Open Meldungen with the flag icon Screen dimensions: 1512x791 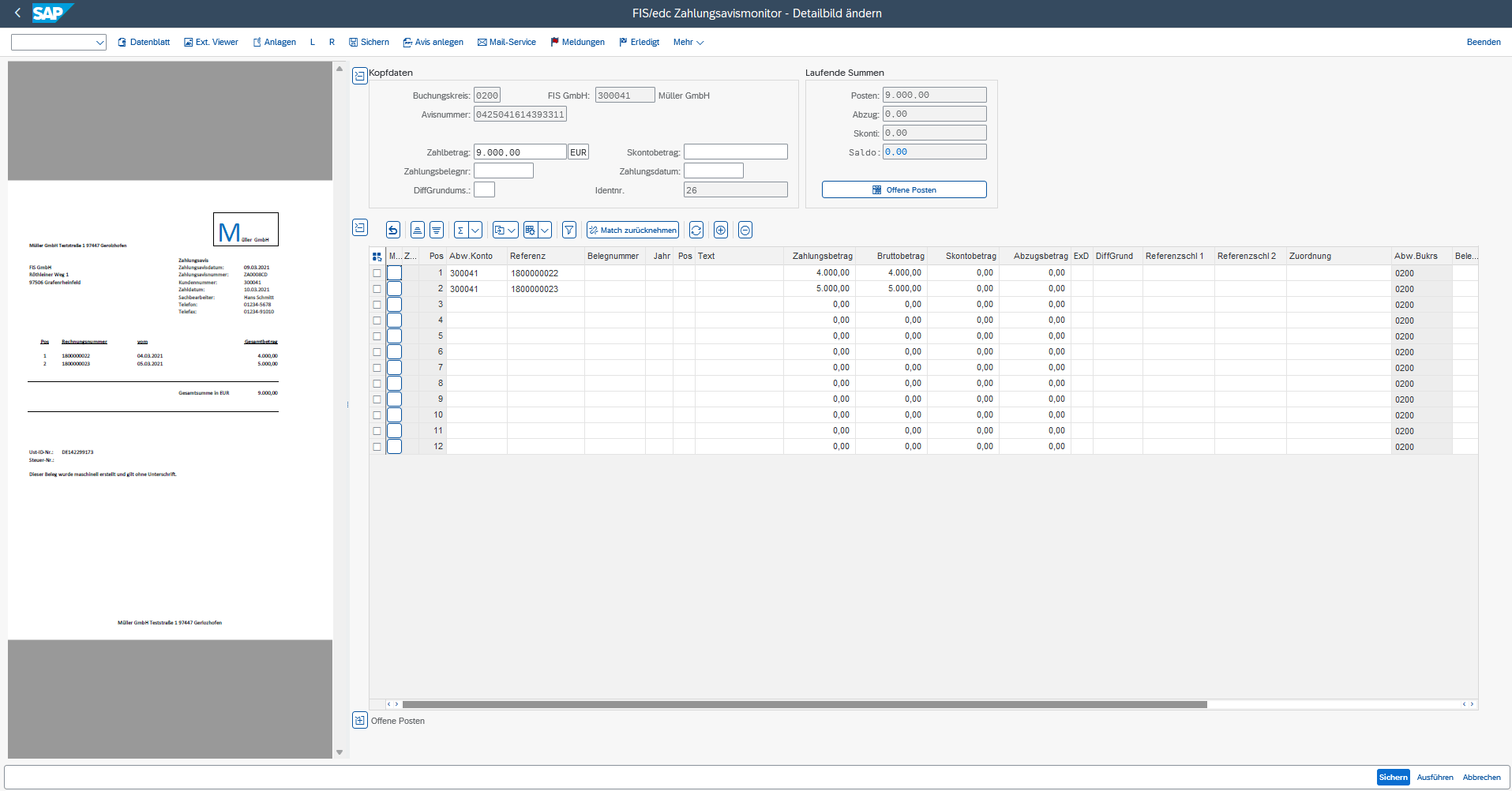[x=577, y=42]
